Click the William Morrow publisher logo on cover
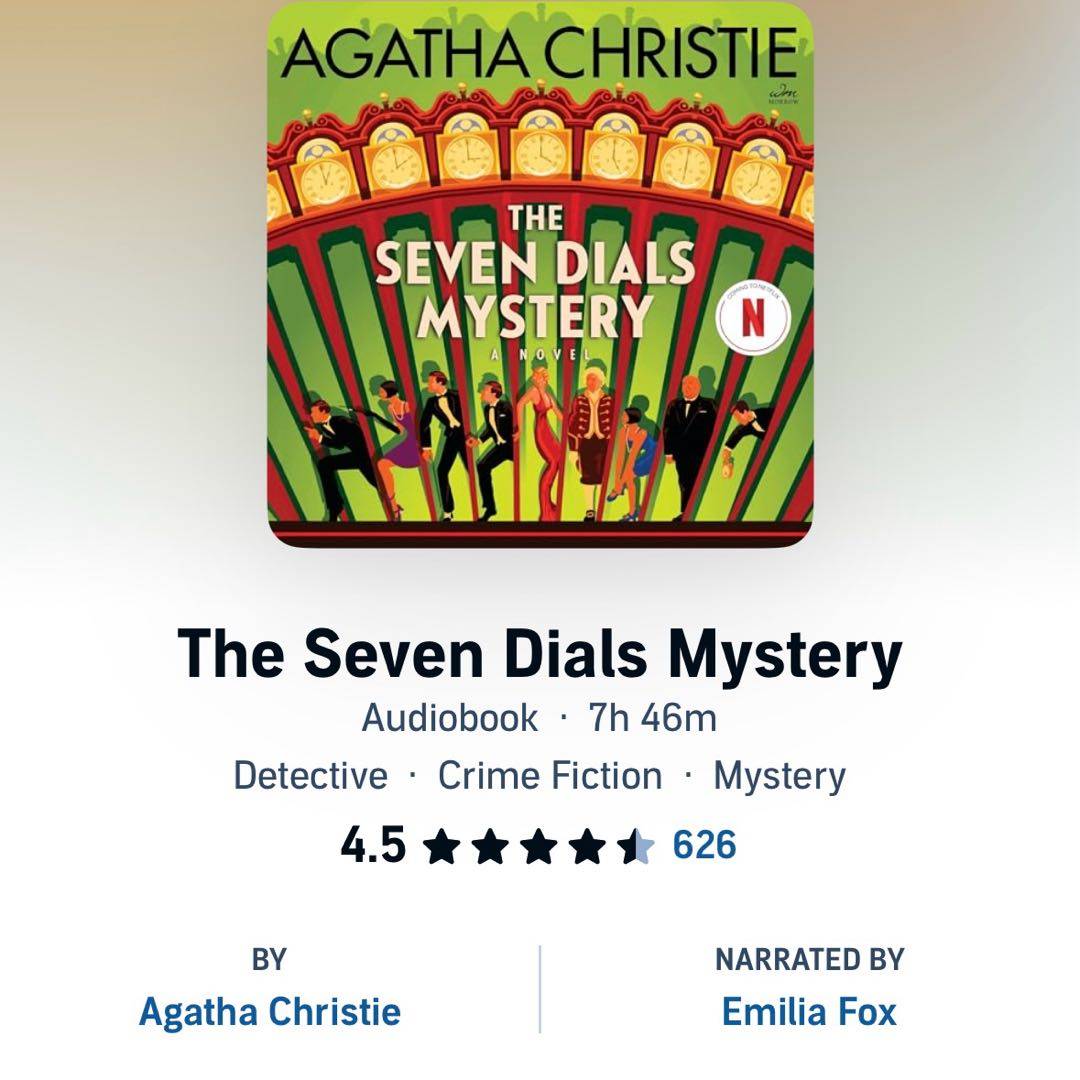Image resolution: width=1080 pixels, height=1080 pixels. (784, 94)
